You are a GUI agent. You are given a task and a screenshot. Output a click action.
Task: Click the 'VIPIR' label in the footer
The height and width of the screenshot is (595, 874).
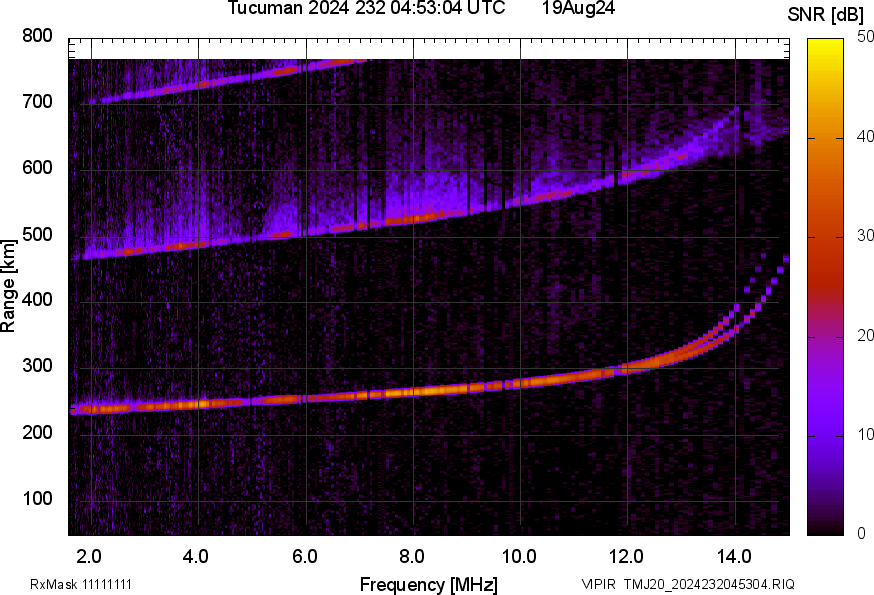599,584
